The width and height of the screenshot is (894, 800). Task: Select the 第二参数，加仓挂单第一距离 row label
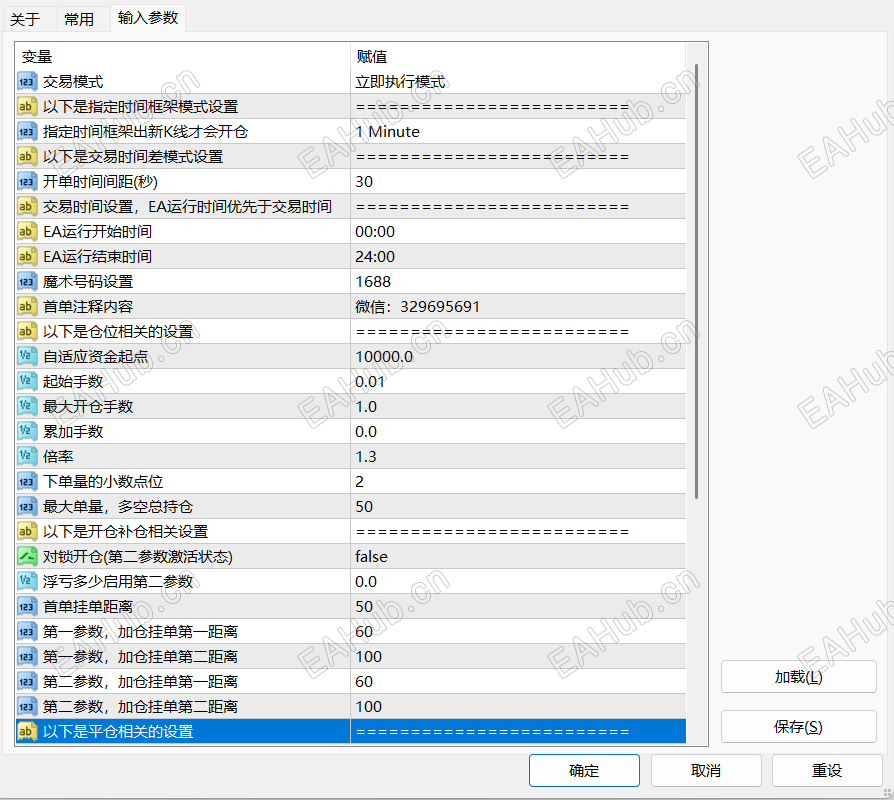click(x=140, y=681)
